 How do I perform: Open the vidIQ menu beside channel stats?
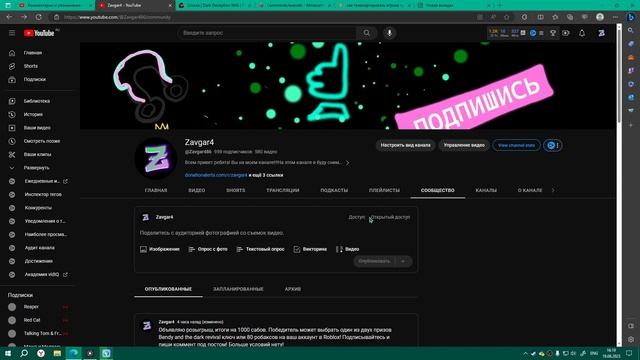pyautogui.click(x=553, y=145)
